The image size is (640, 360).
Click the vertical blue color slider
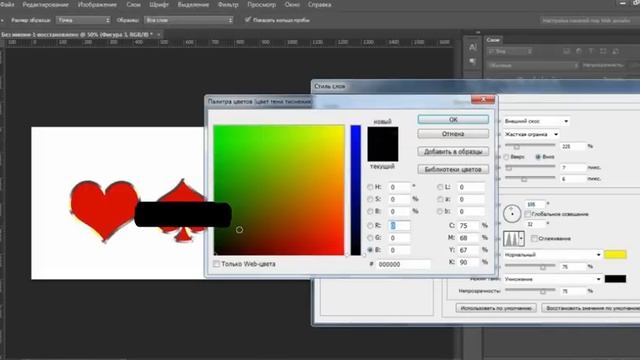356,190
